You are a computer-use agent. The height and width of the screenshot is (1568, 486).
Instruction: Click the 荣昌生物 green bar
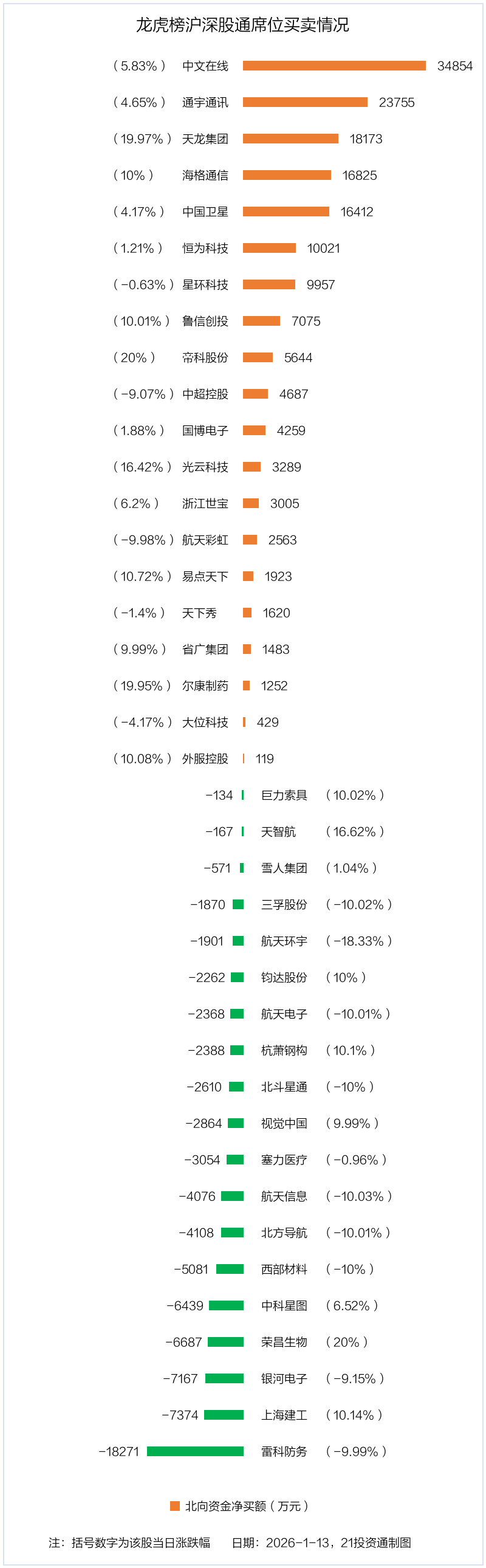tap(225, 1341)
